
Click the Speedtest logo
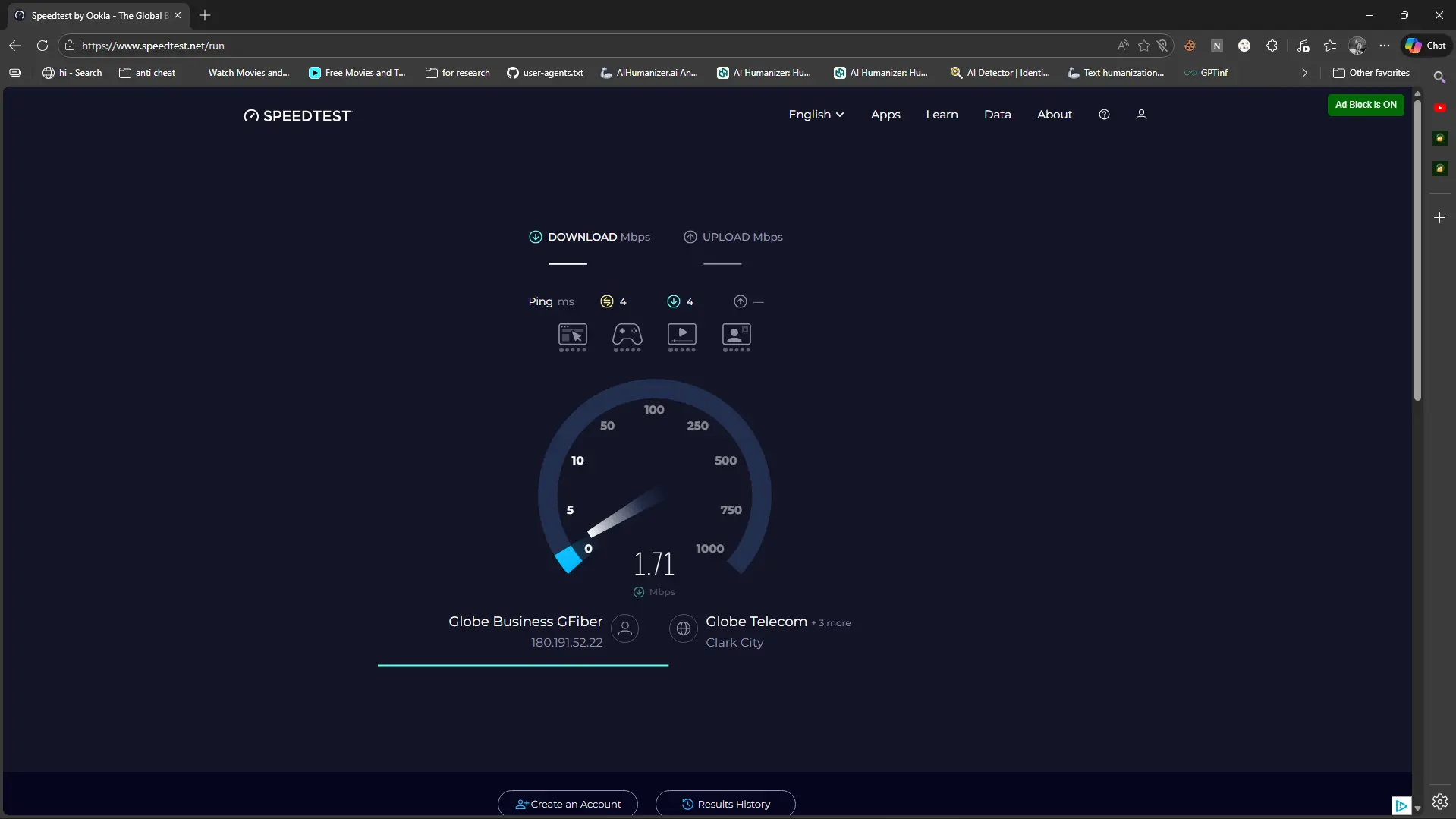tap(297, 115)
